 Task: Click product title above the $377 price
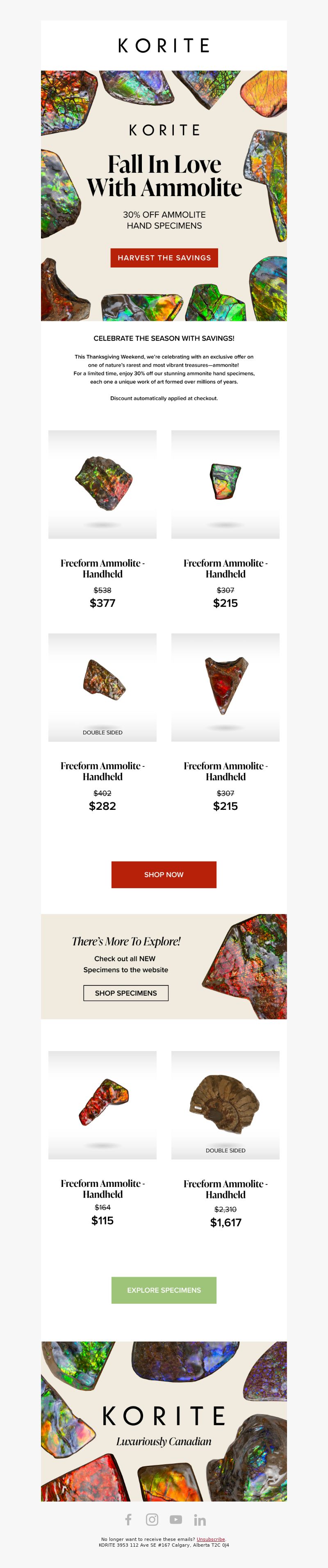click(x=102, y=569)
